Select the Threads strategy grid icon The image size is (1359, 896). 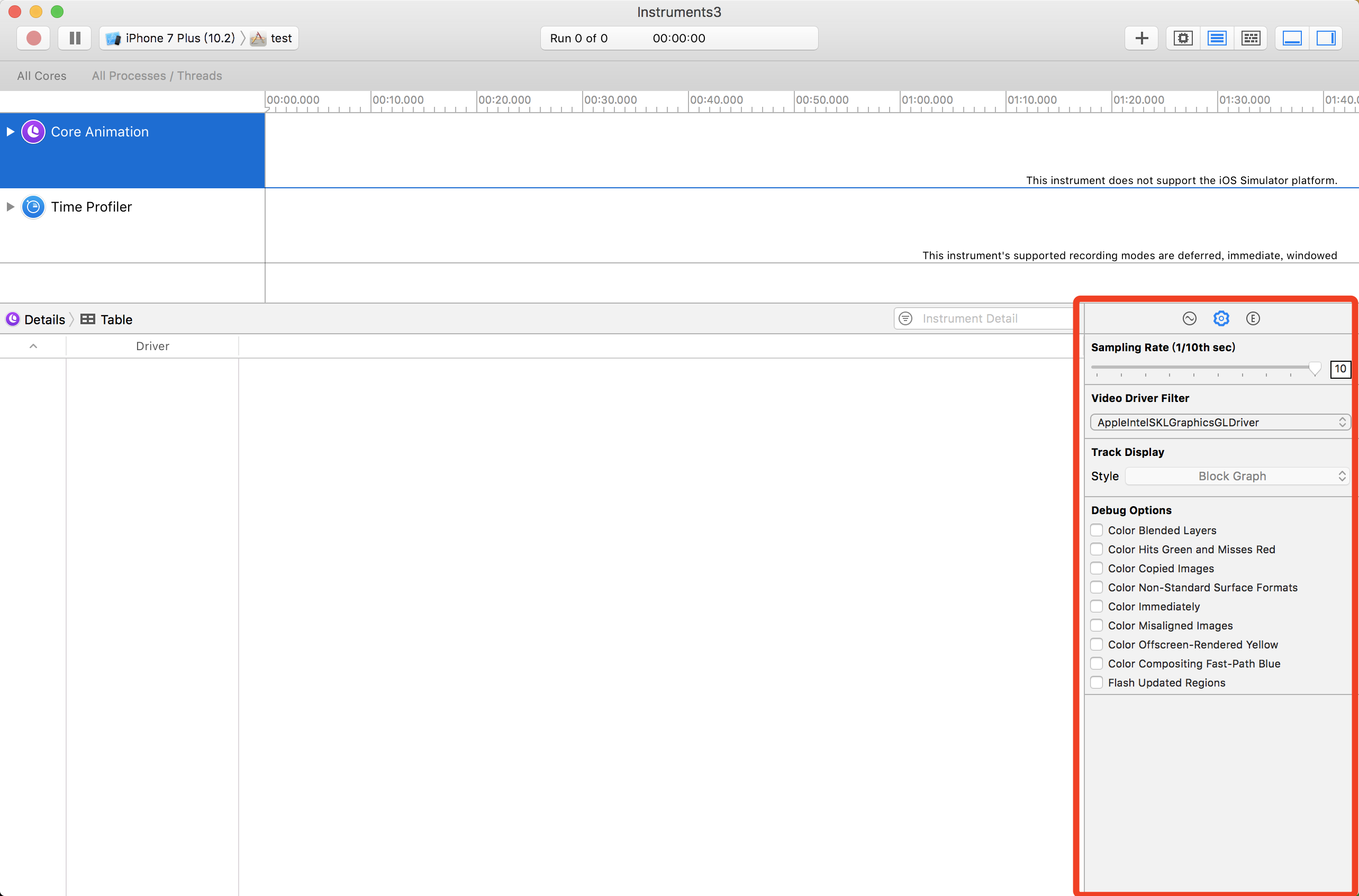point(1251,38)
